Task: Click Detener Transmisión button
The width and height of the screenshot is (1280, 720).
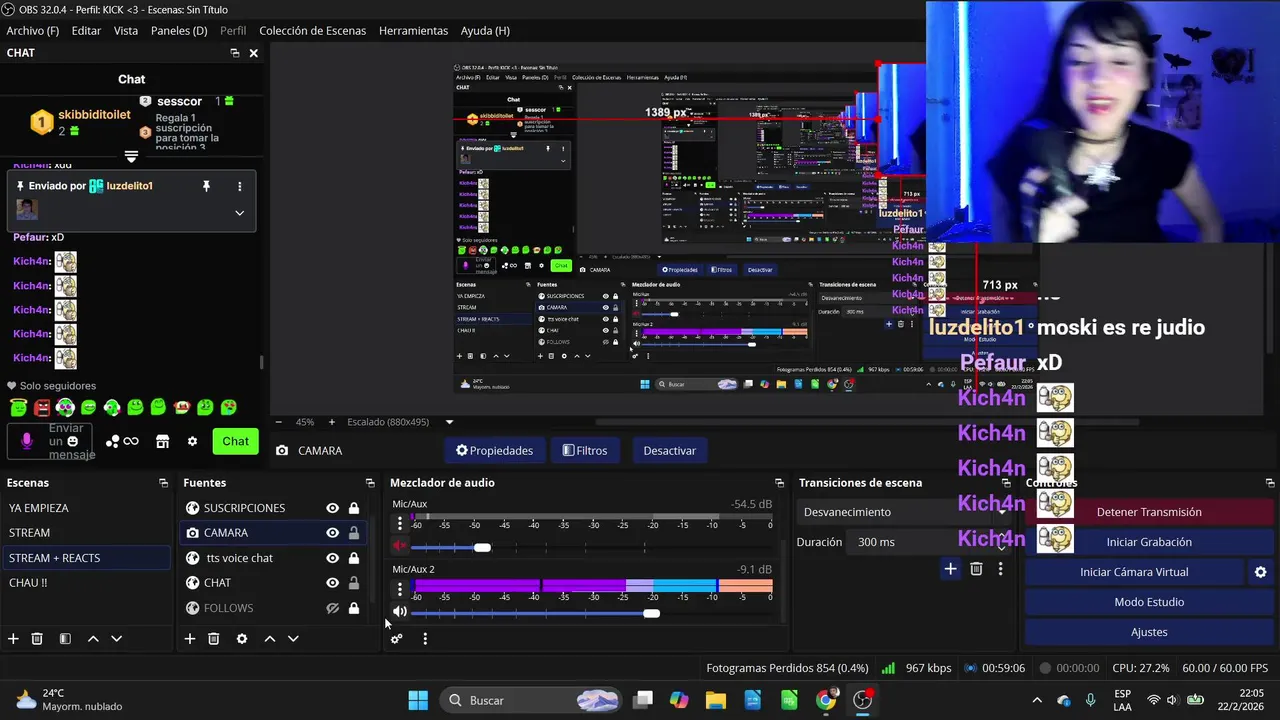Action: tap(1149, 512)
